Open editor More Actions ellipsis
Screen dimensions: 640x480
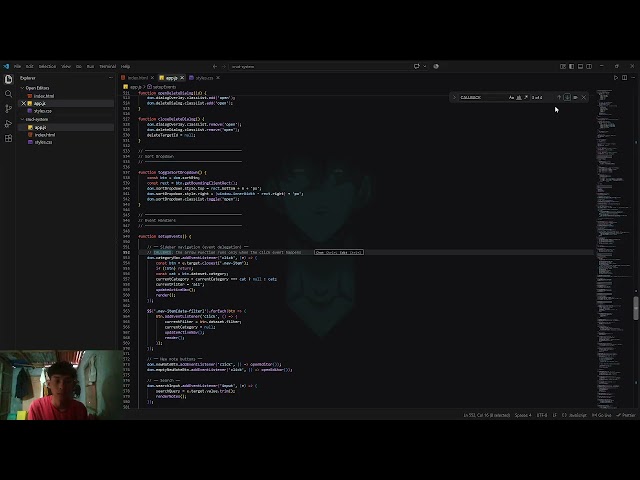pos(633,78)
